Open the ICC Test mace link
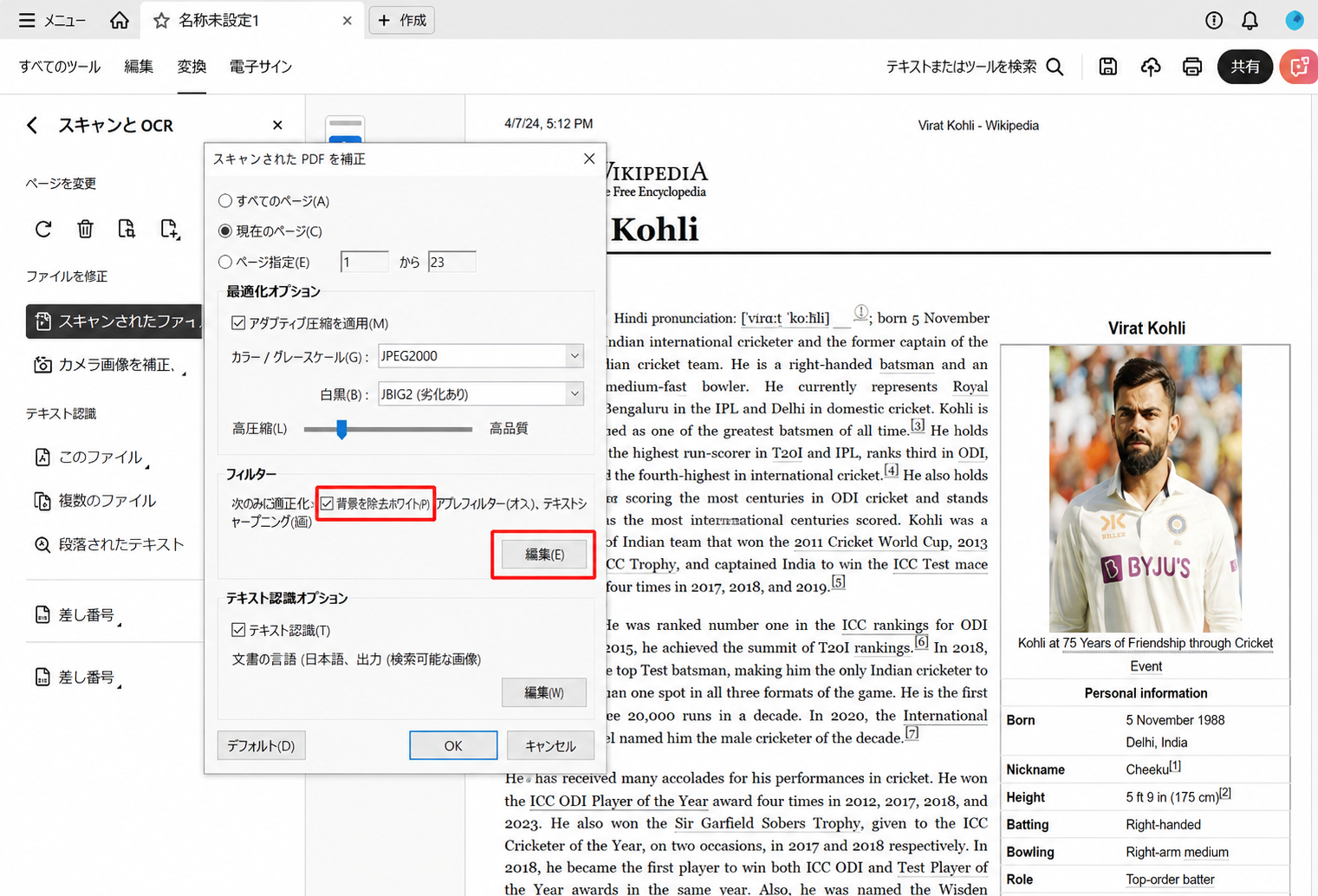This screenshot has height=896, width=1318. click(940, 564)
